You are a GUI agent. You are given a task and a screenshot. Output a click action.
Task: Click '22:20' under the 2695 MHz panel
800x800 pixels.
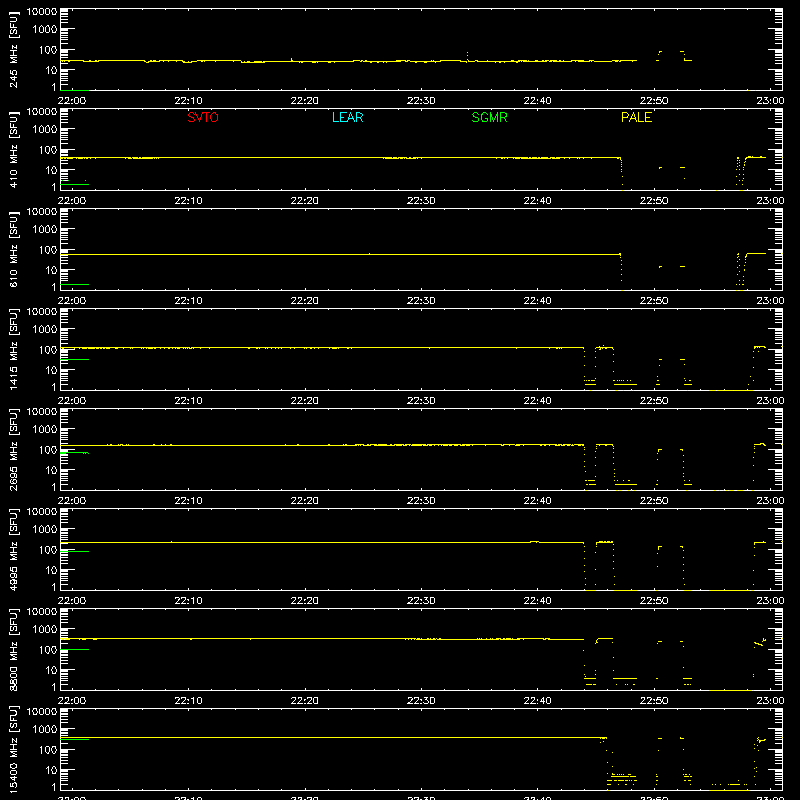coord(305,501)
